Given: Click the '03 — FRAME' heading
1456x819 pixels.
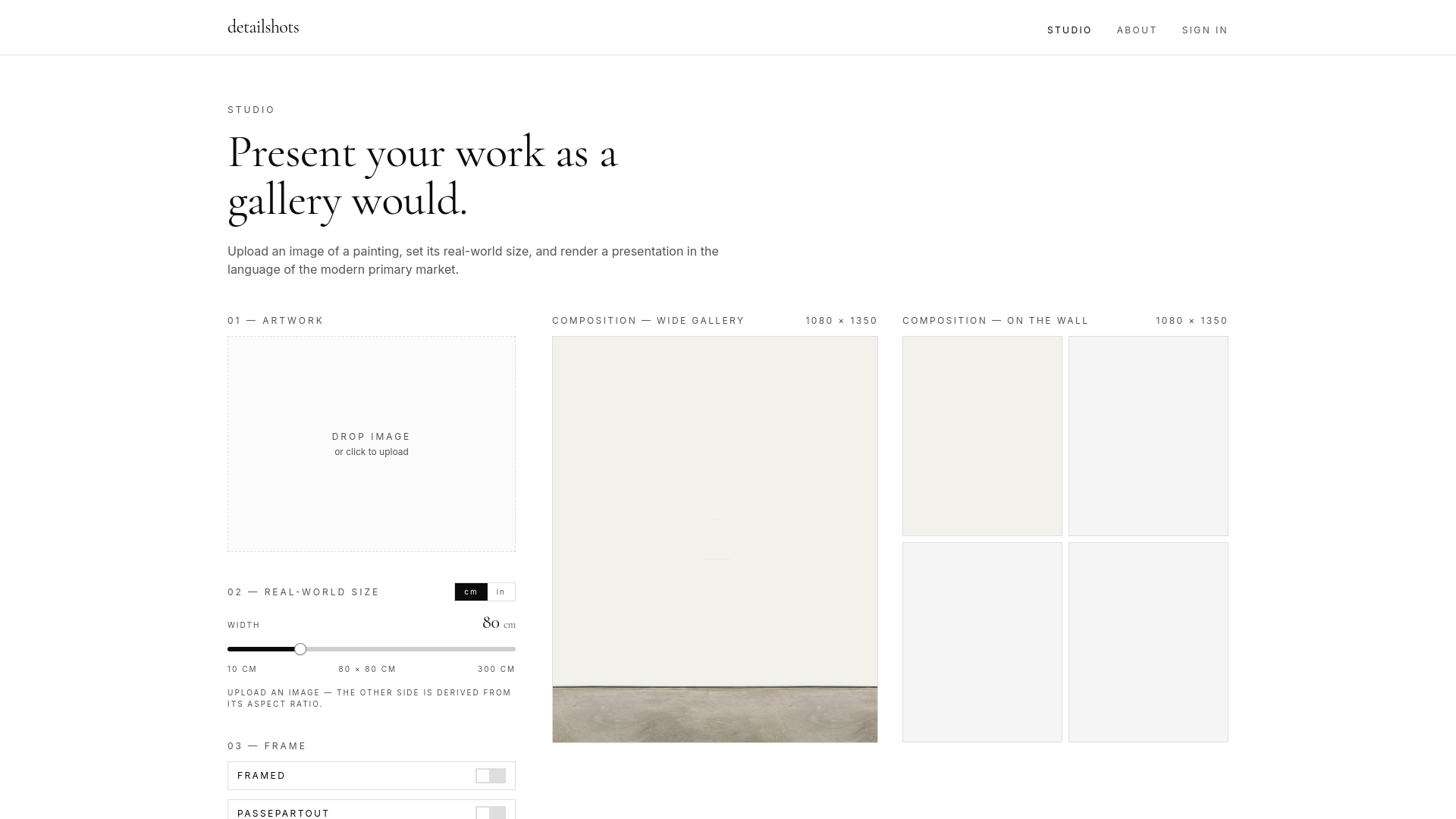Looking at the screenshot, I should (267, 746).
